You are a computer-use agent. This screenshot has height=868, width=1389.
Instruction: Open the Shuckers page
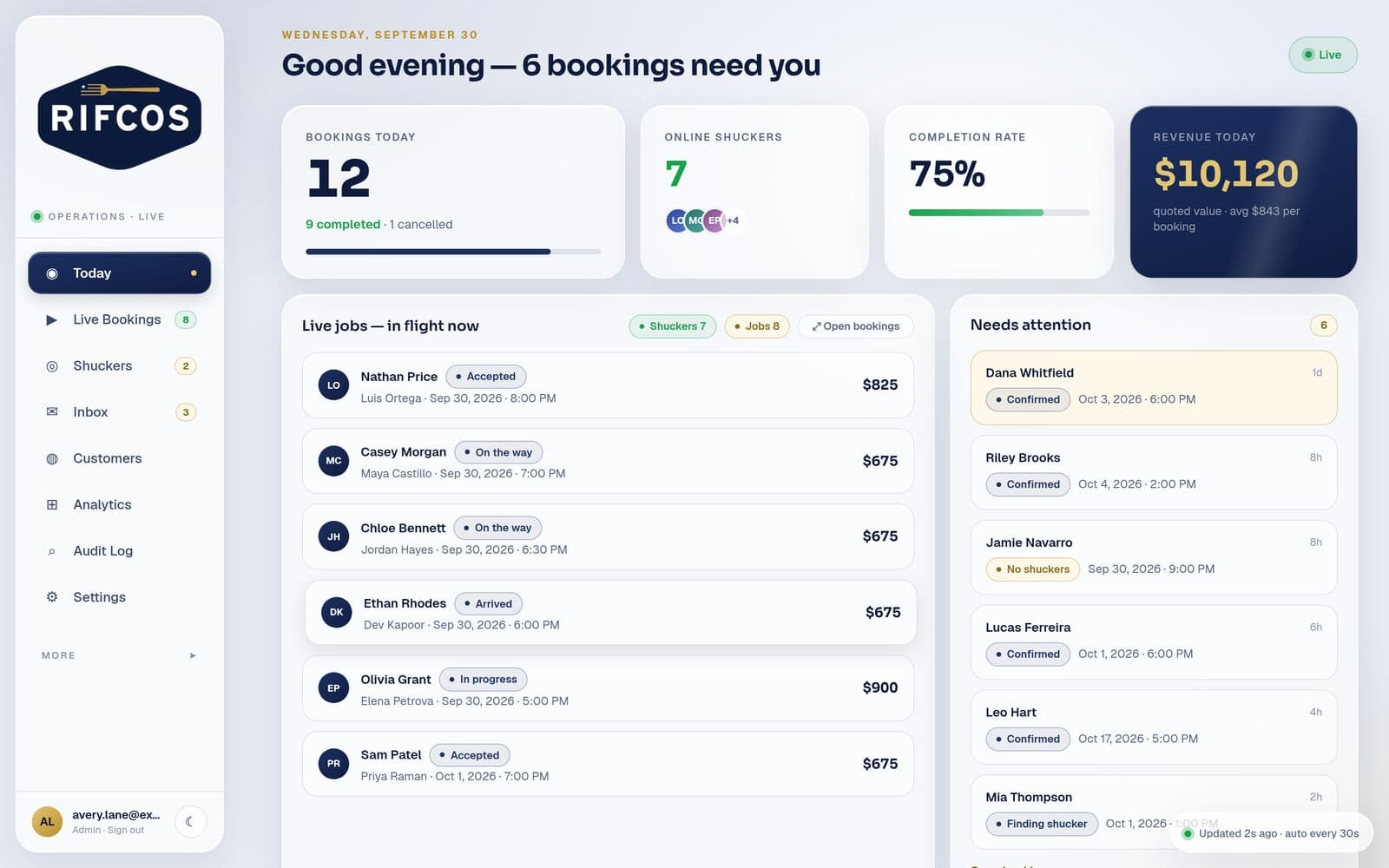120,365
